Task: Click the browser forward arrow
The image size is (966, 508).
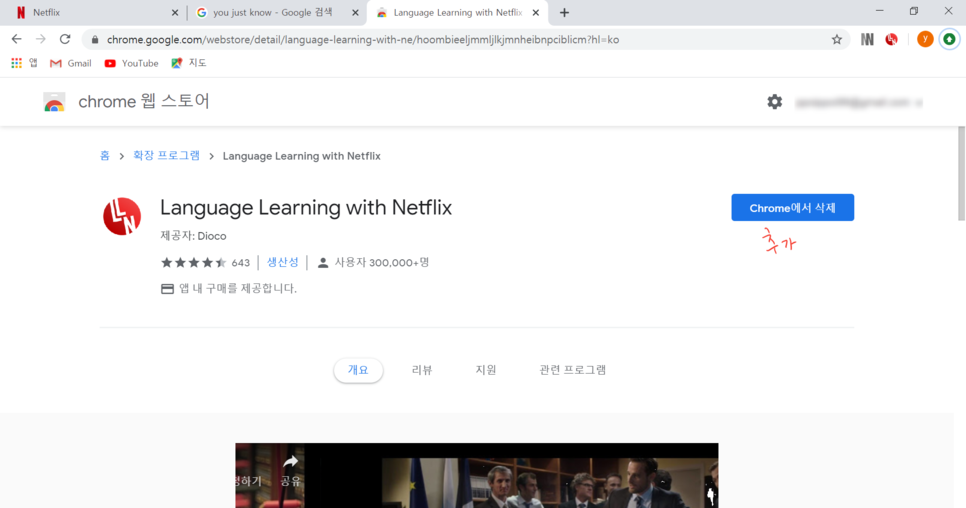Action: pos(41,39)
